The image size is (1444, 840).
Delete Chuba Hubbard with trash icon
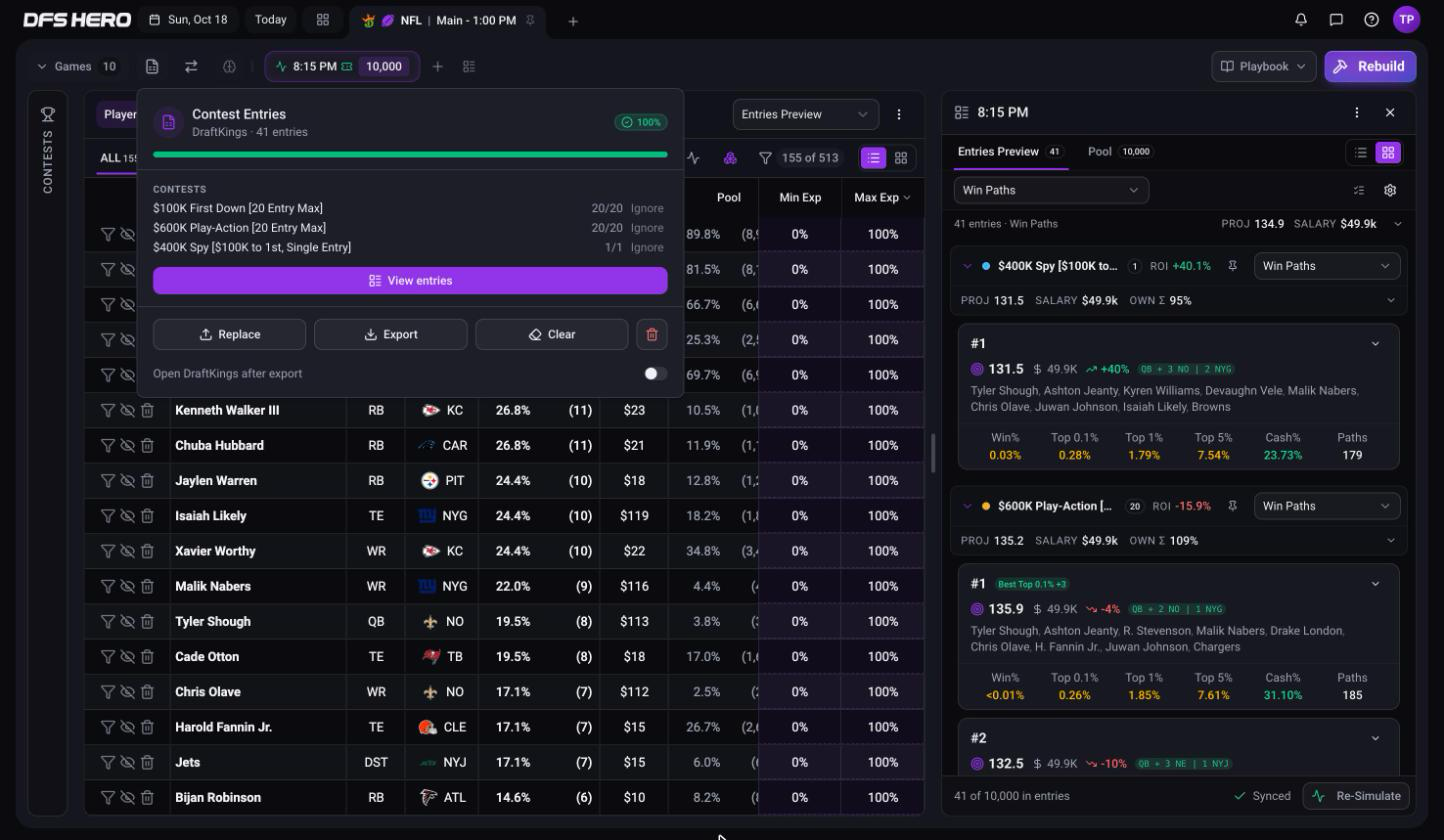147,445
